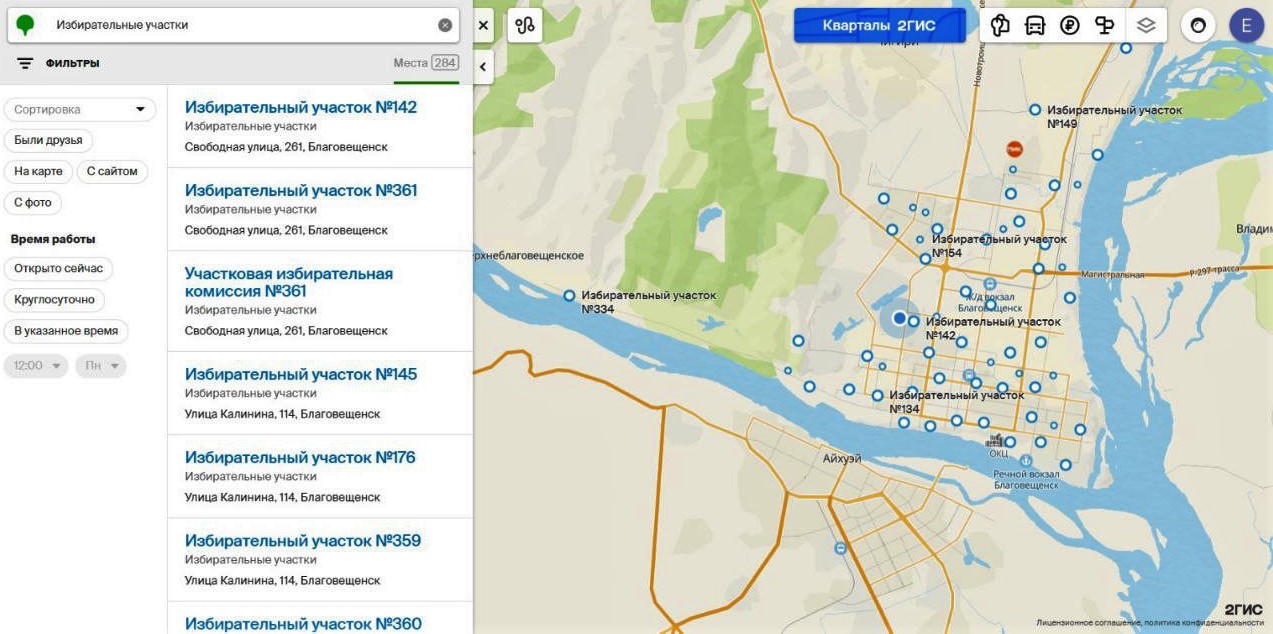Toggle the 'С фото' filter chip
The image size is (1273, 634).
[x=33, y=203]
